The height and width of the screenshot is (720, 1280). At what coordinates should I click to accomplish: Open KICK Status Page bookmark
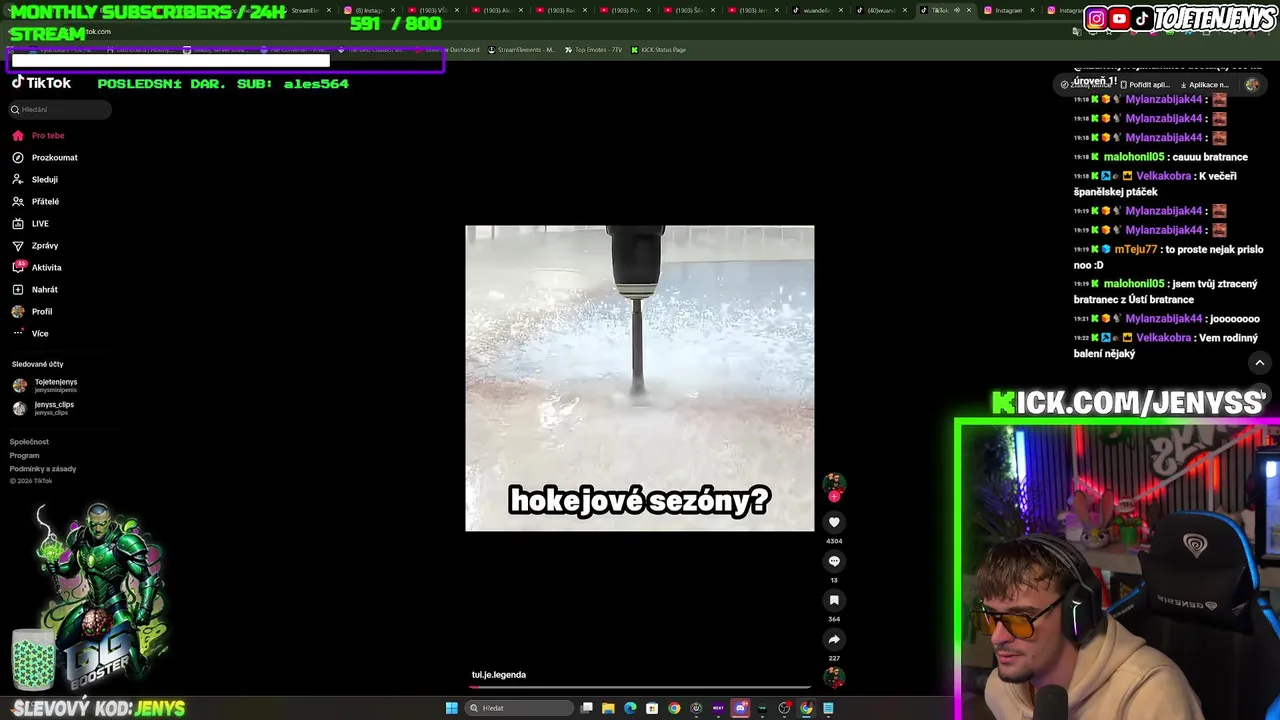point(658,49)
